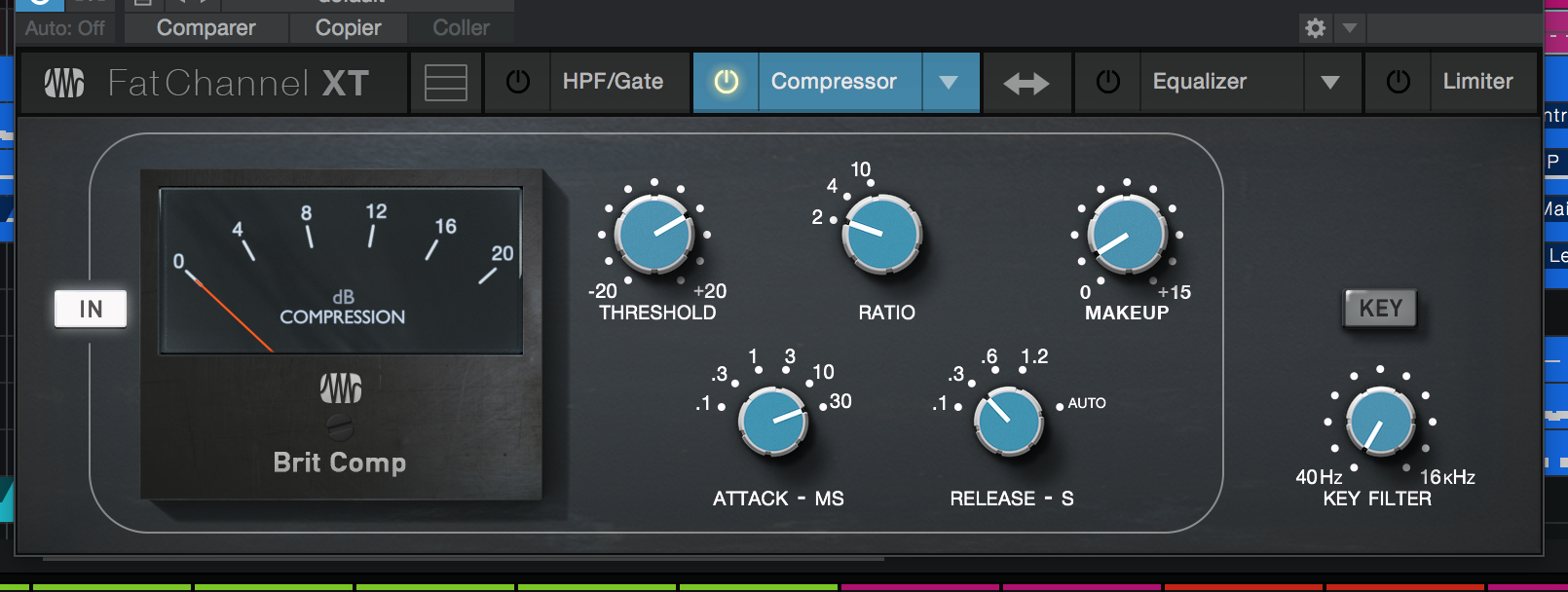Turn on the Limiter power button

[1399, 82]
